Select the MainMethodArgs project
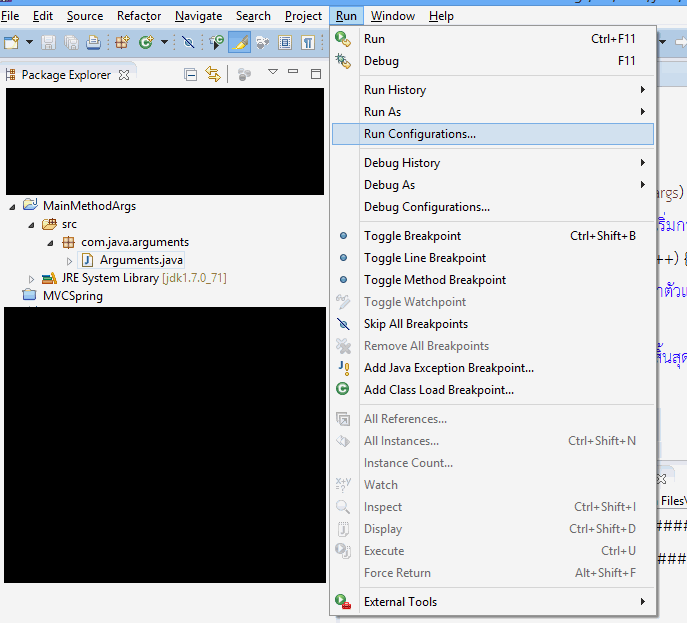The width and height of the screenshot is (687, 623). tap(89, 206)
